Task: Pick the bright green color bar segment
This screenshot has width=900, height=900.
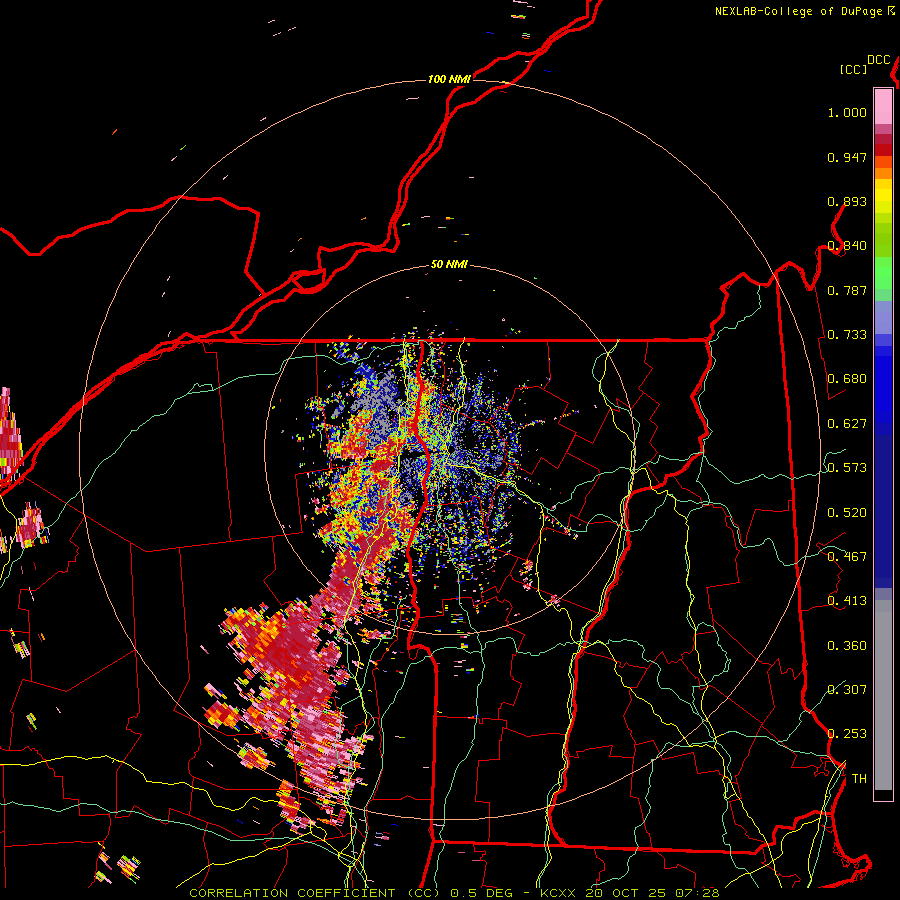Action: (x=883, y=273)
